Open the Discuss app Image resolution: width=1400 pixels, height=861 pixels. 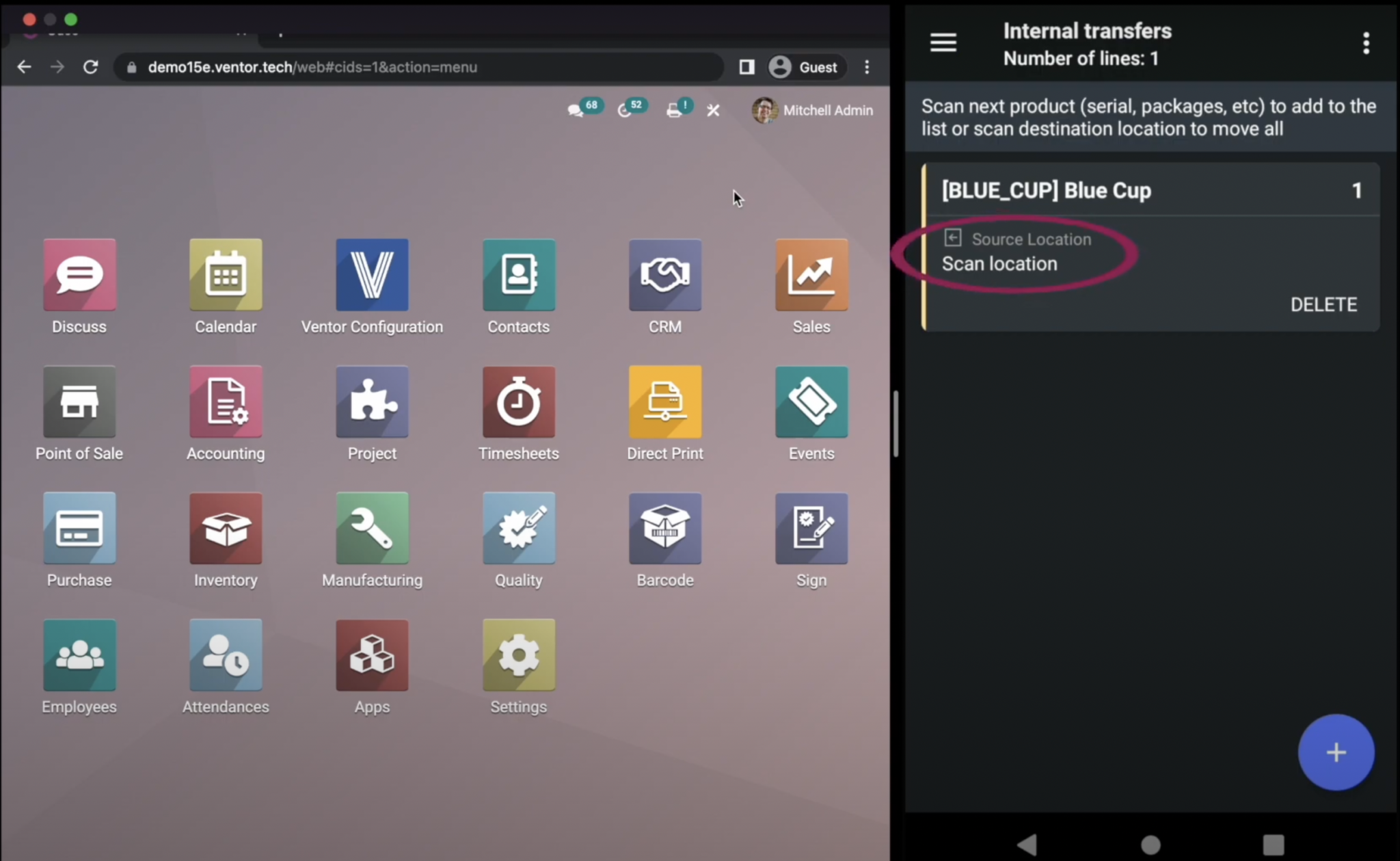[x=79, y=274]
